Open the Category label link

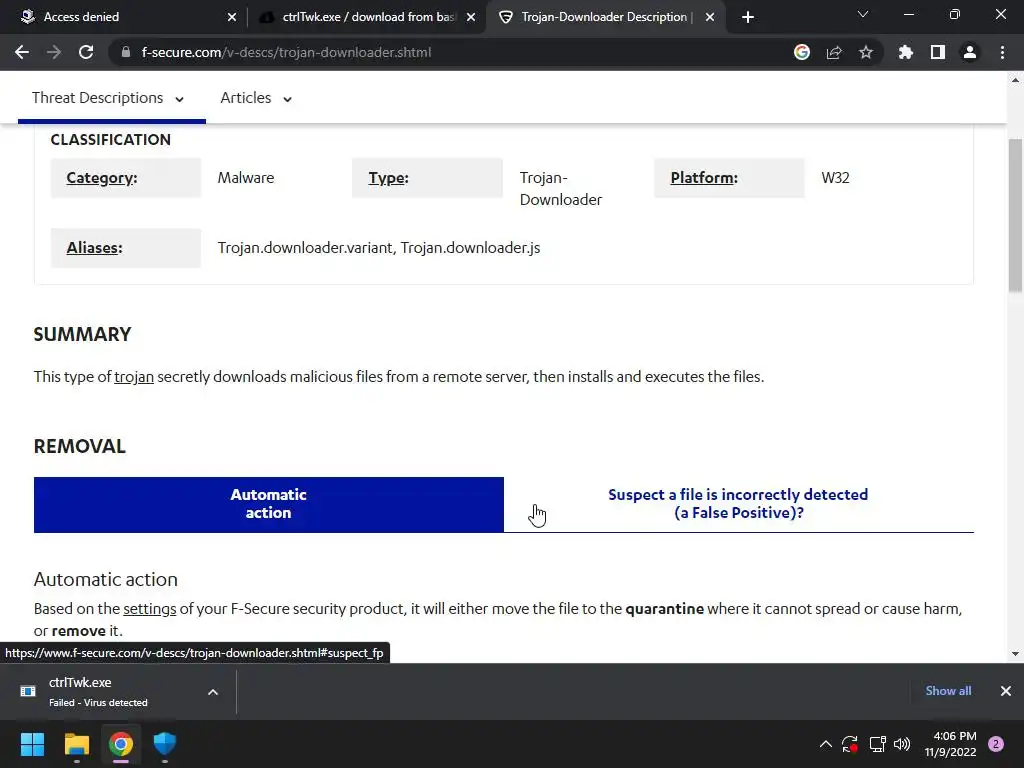(102, 178)
